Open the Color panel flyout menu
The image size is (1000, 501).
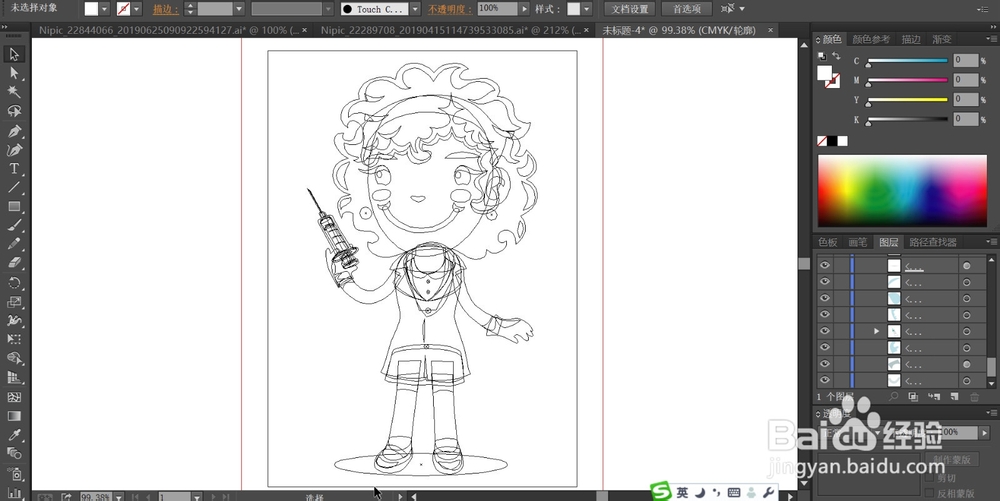click(x=992, y=40)
